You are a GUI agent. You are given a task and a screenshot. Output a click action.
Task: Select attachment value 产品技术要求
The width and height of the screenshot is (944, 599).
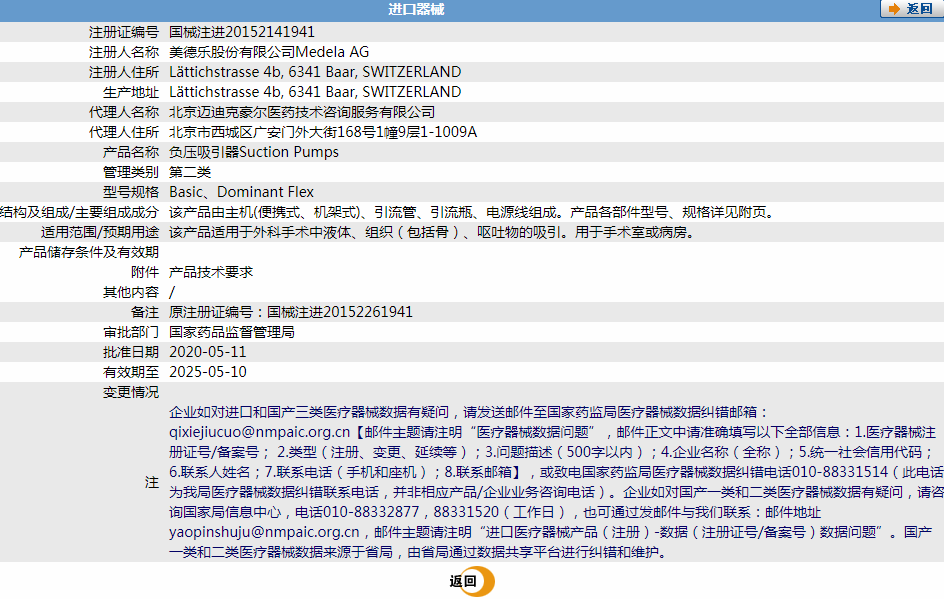click(211, 272)
